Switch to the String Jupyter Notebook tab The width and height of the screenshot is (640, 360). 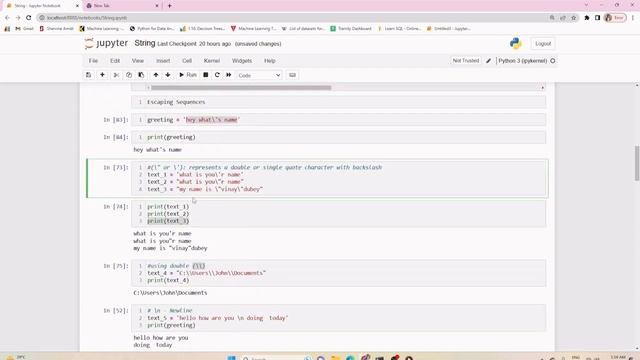tap(41, 6)
